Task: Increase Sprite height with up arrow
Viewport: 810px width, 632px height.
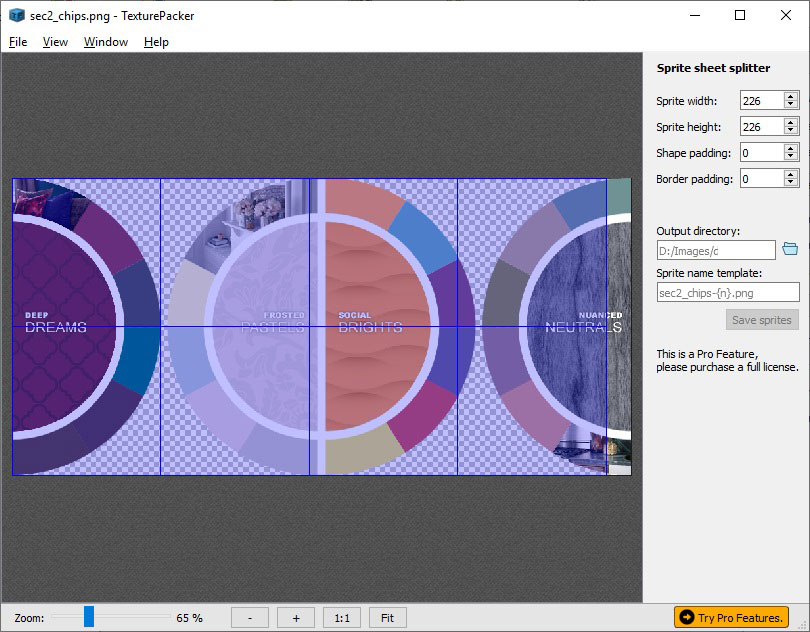Action: pos(791,122)
